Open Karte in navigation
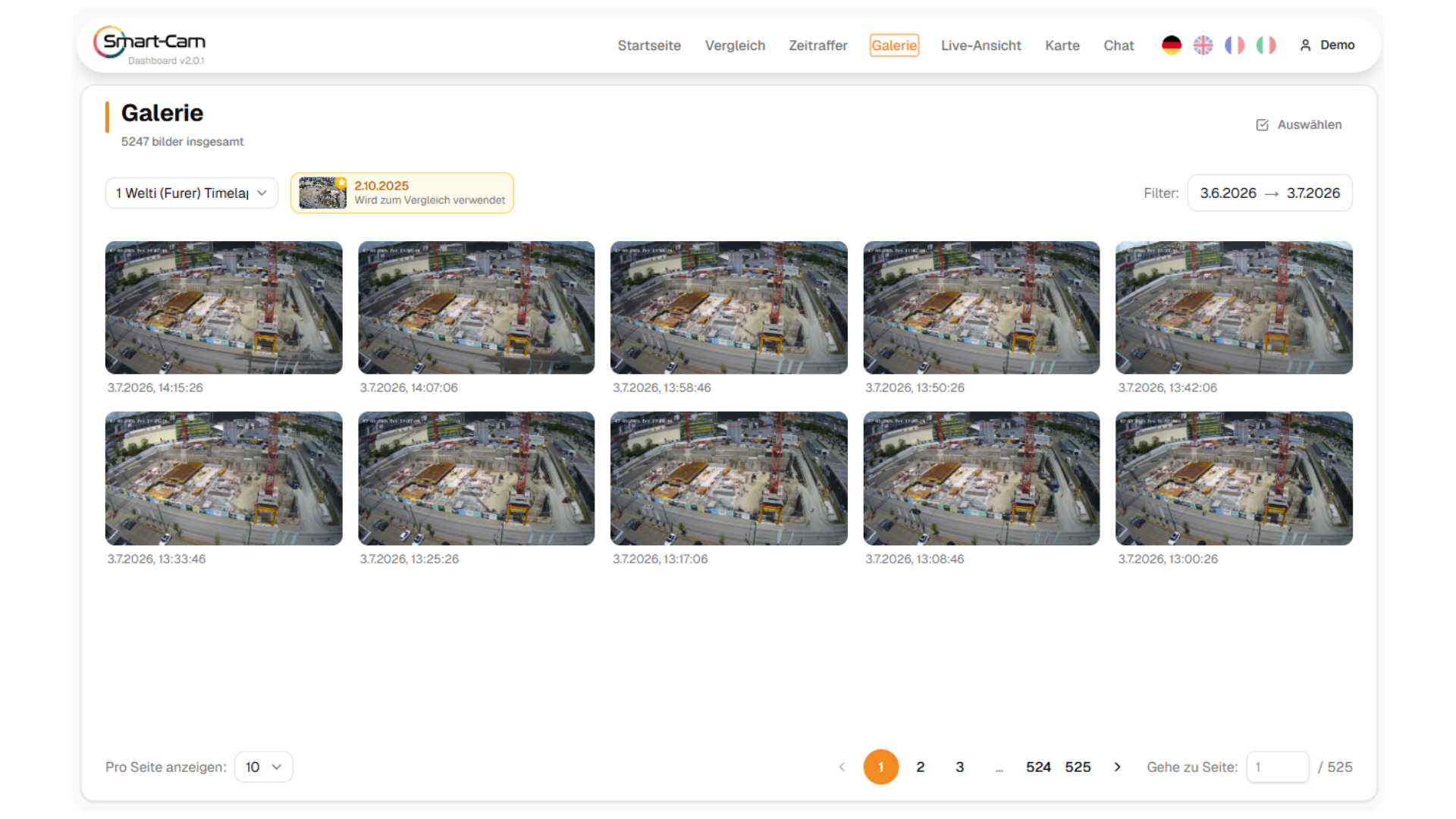The width and height of the screenshot is (1456, 819). point(1062,45)
